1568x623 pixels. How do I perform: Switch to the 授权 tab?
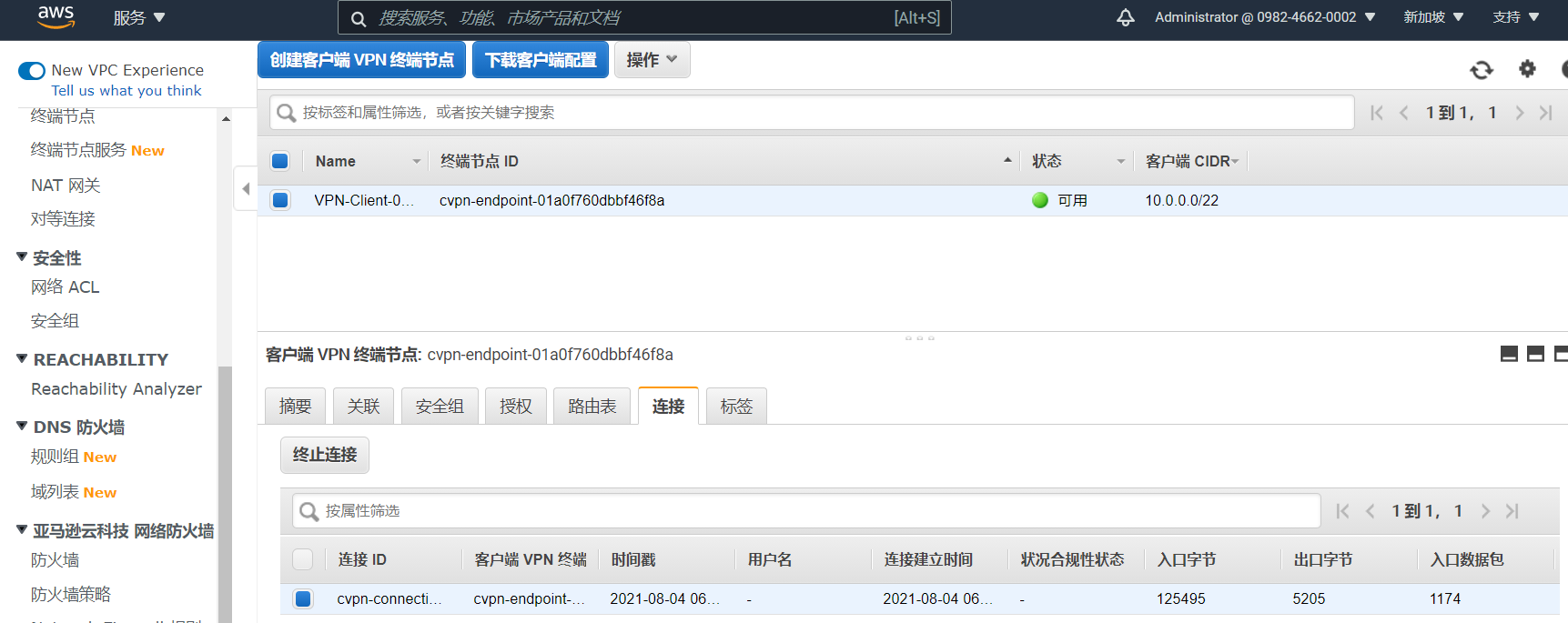515,407
